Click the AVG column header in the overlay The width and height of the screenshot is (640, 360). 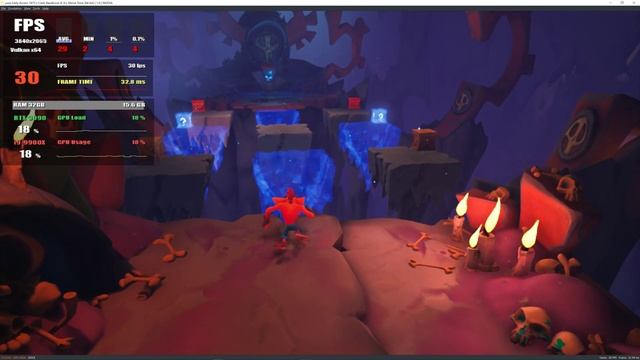[x=64, y=39]
